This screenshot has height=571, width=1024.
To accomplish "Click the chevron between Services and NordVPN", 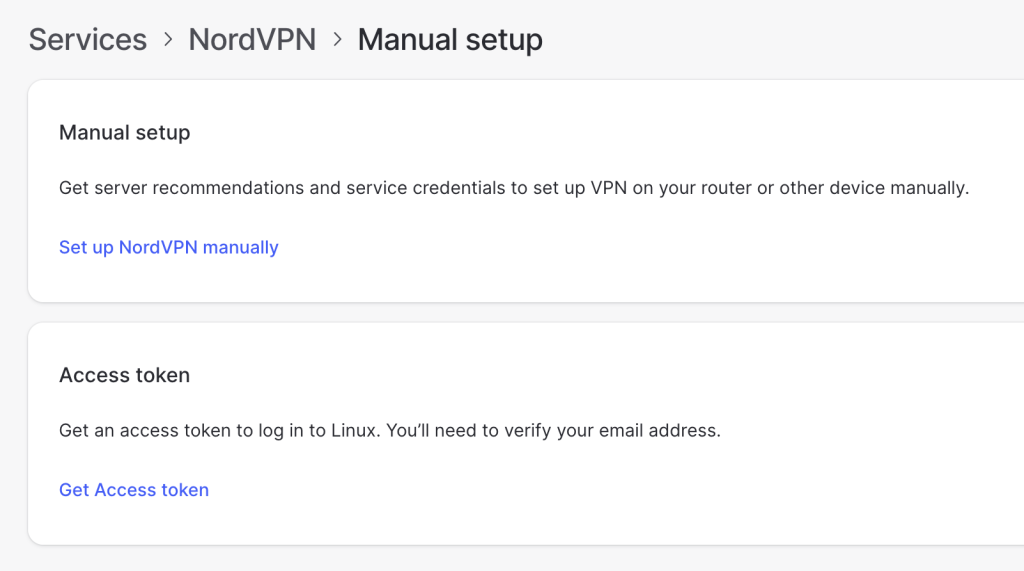I will [x=168, y=40].
